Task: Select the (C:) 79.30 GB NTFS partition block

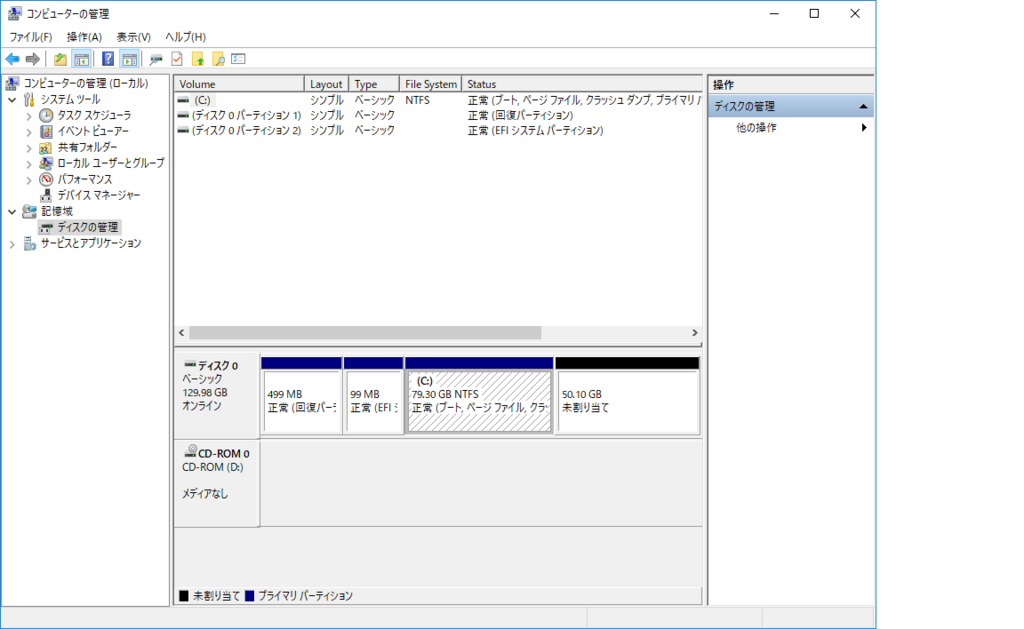Action: (479, 395)
